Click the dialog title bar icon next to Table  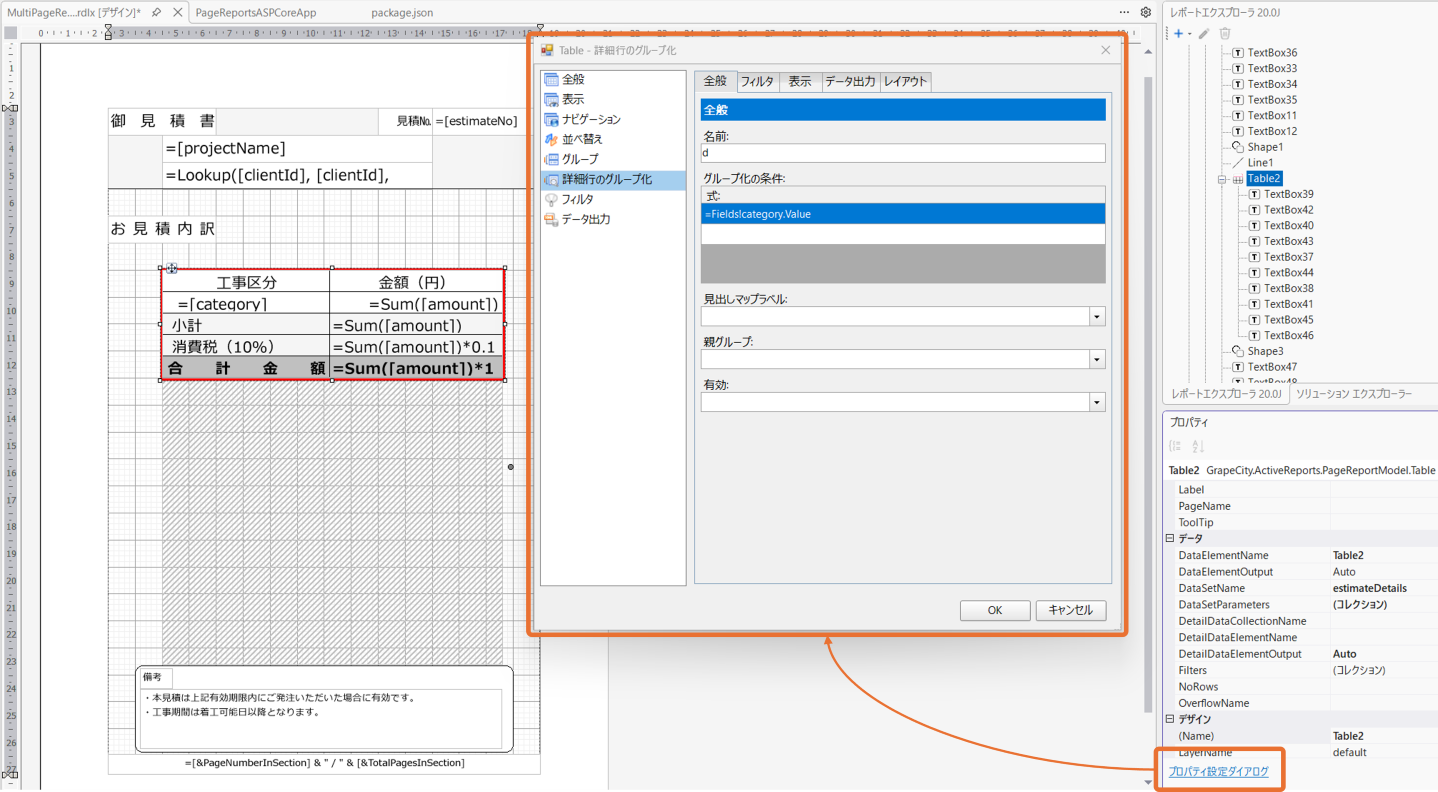pos(547,50)
